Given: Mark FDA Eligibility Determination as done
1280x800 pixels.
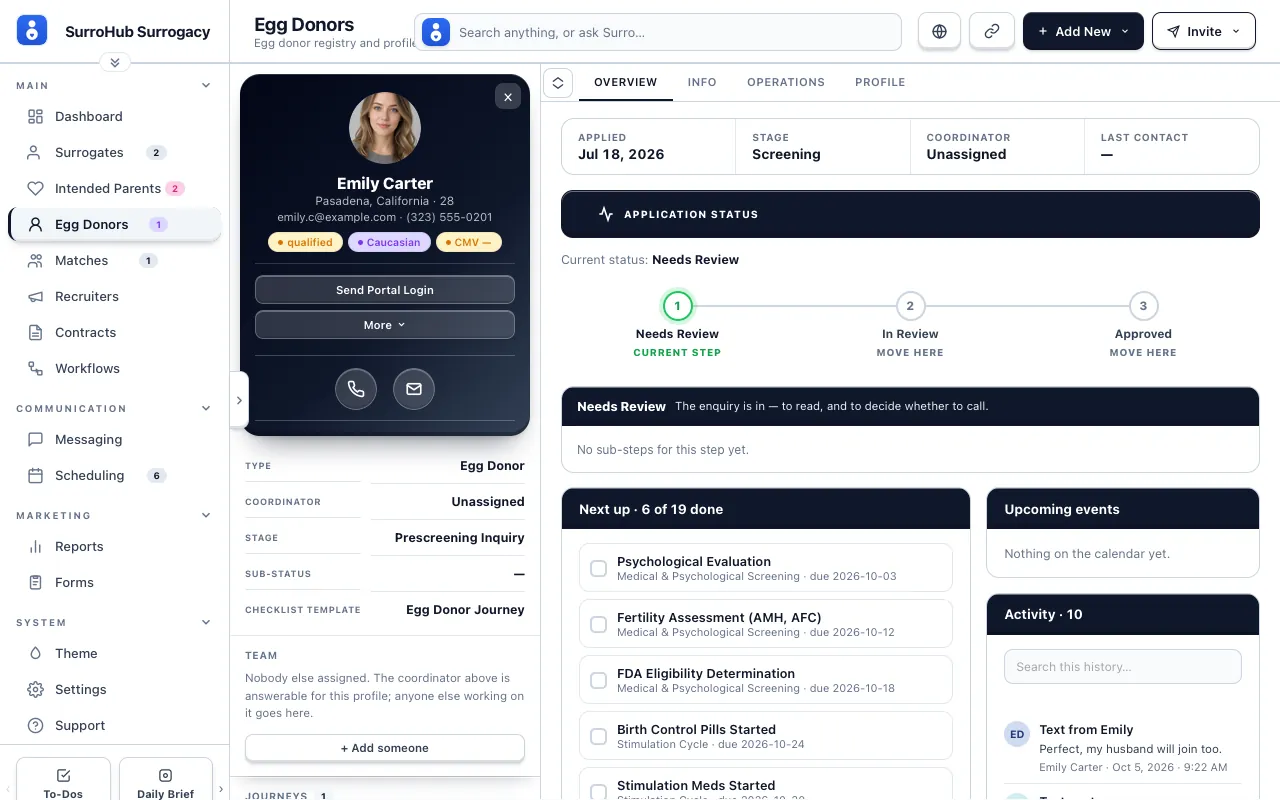Looking at the screenshot, I should [x=598, y=680].
